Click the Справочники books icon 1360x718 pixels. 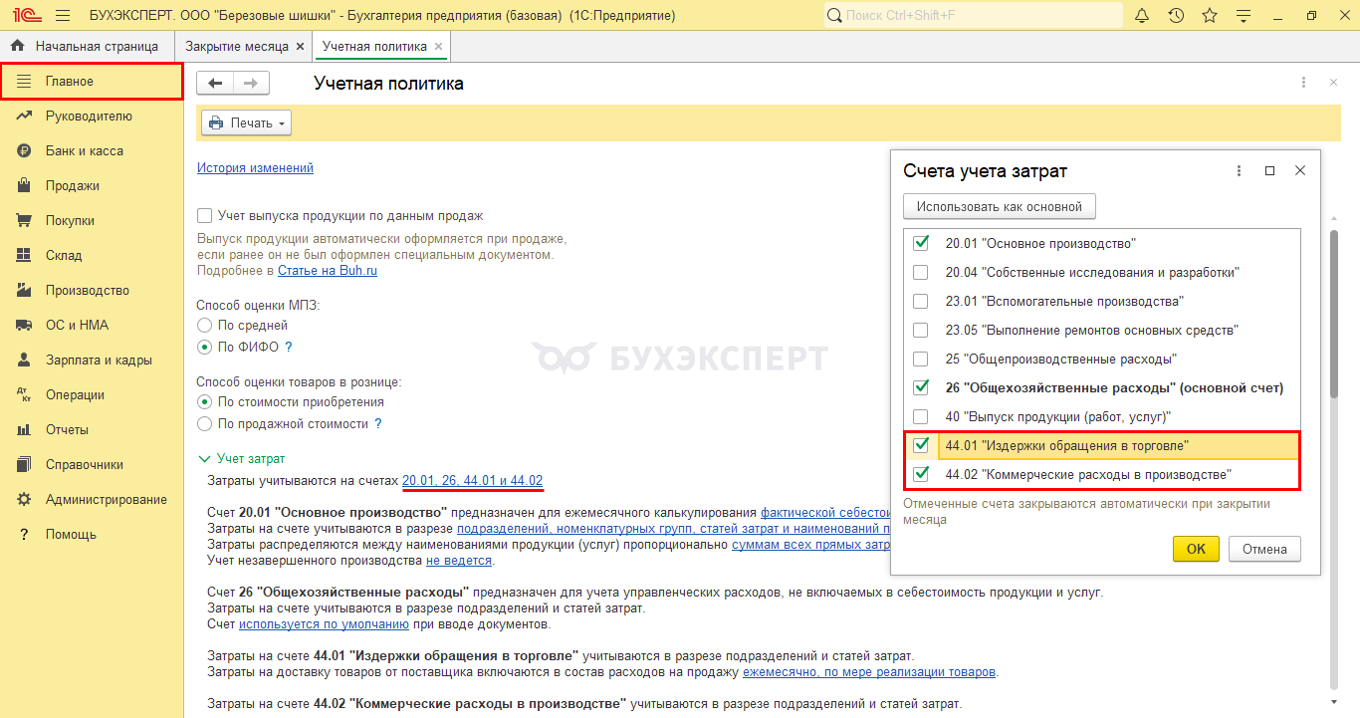[x=24, y=464]
